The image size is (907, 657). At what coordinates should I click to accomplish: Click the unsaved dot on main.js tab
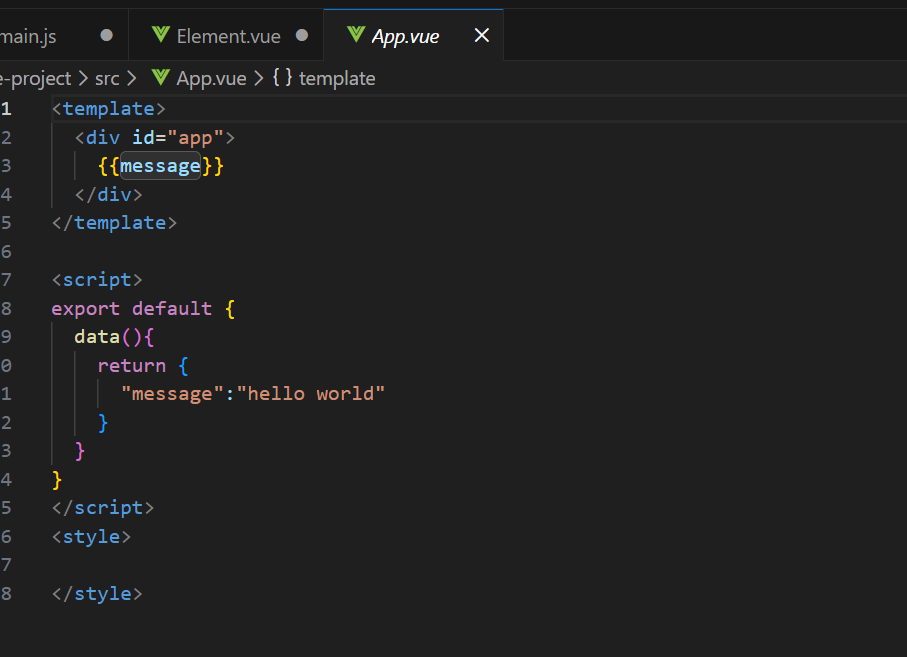106,36
